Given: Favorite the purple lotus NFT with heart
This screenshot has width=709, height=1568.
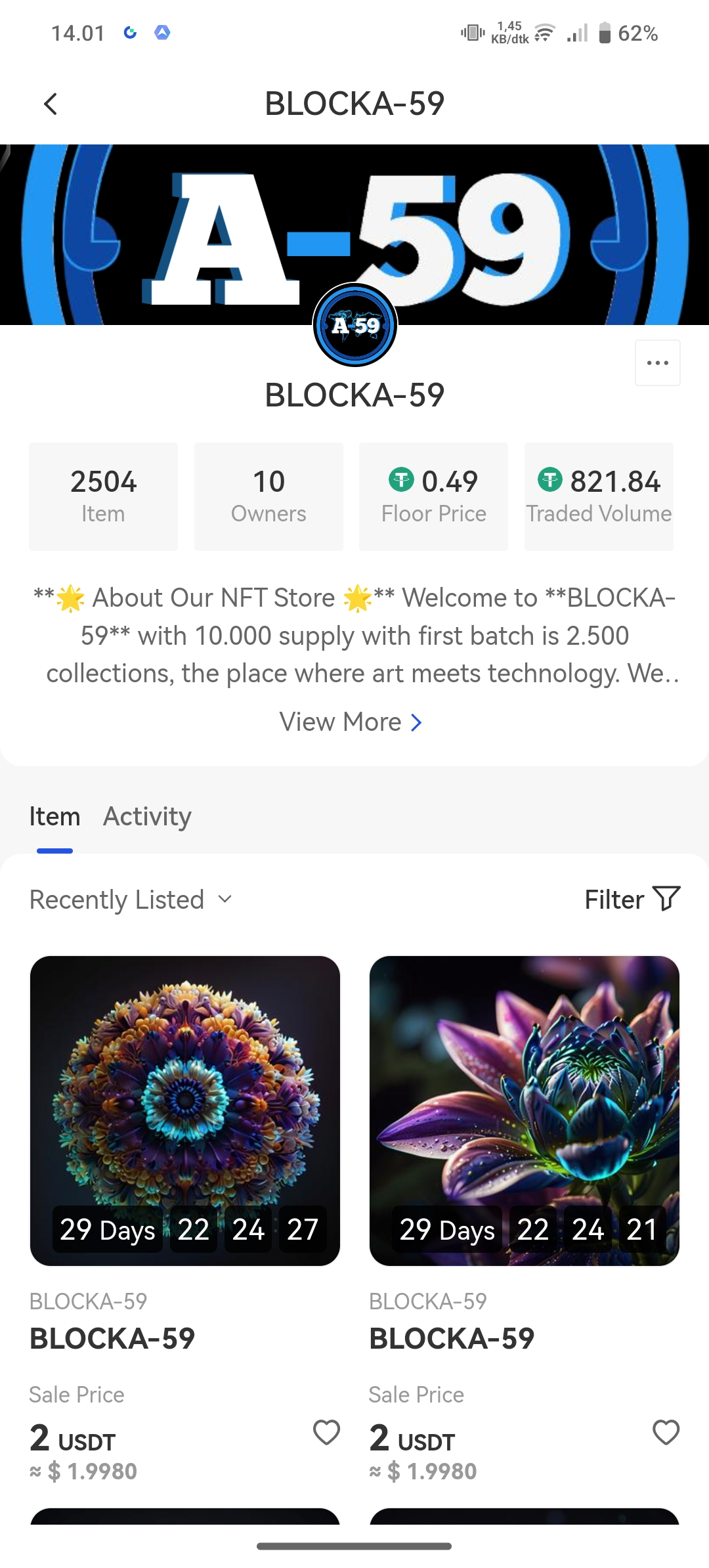Looking at the screenshot, I should click(x=666, y=1432).
